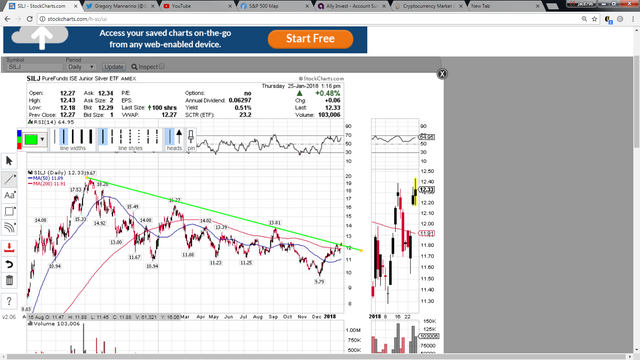640x360 pixels.
Task: Click the cloud upload icon in banner
Action: pyautogui.click(x=40, y=38)
